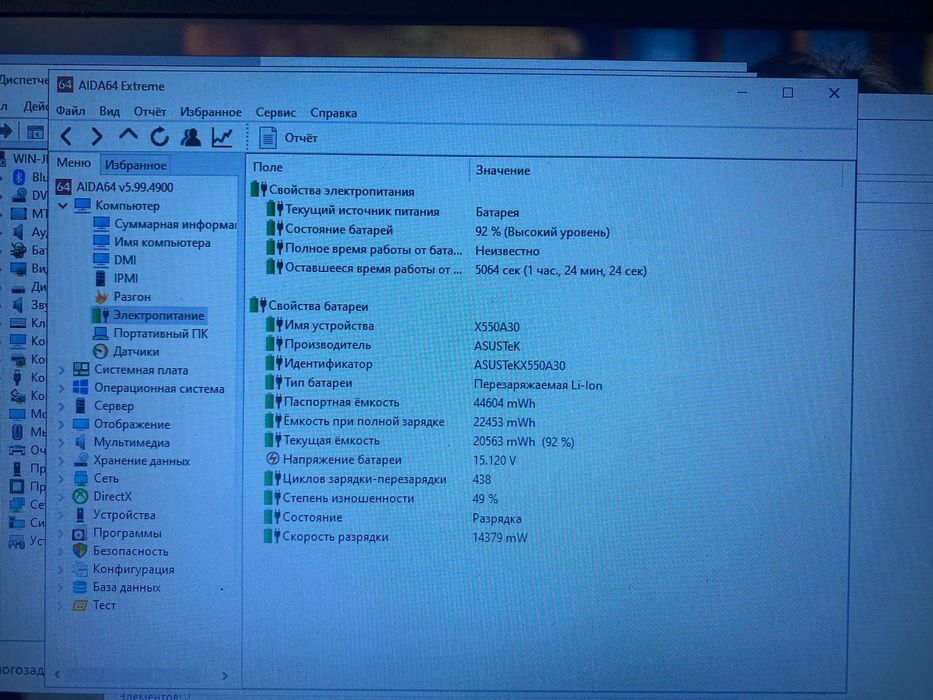933x700 pixels.
Task: Click the Значение column header
Action: point(657,170)
